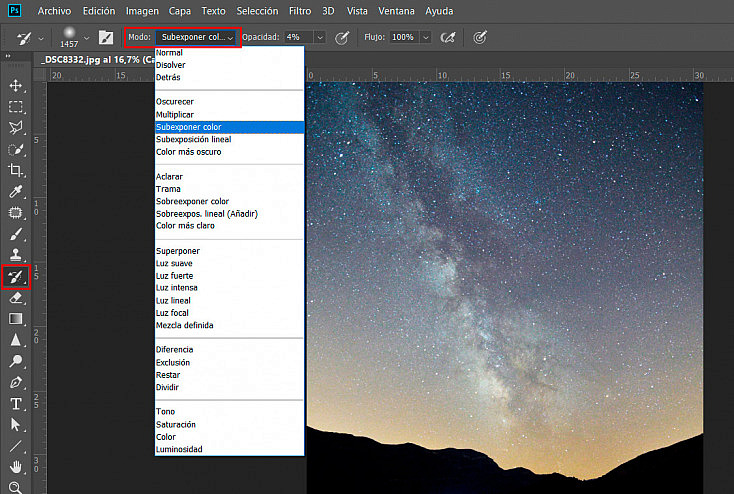Select the Gradient tool
The height and width of the screenshot is (494, 734).
click(x=15, y=319)
